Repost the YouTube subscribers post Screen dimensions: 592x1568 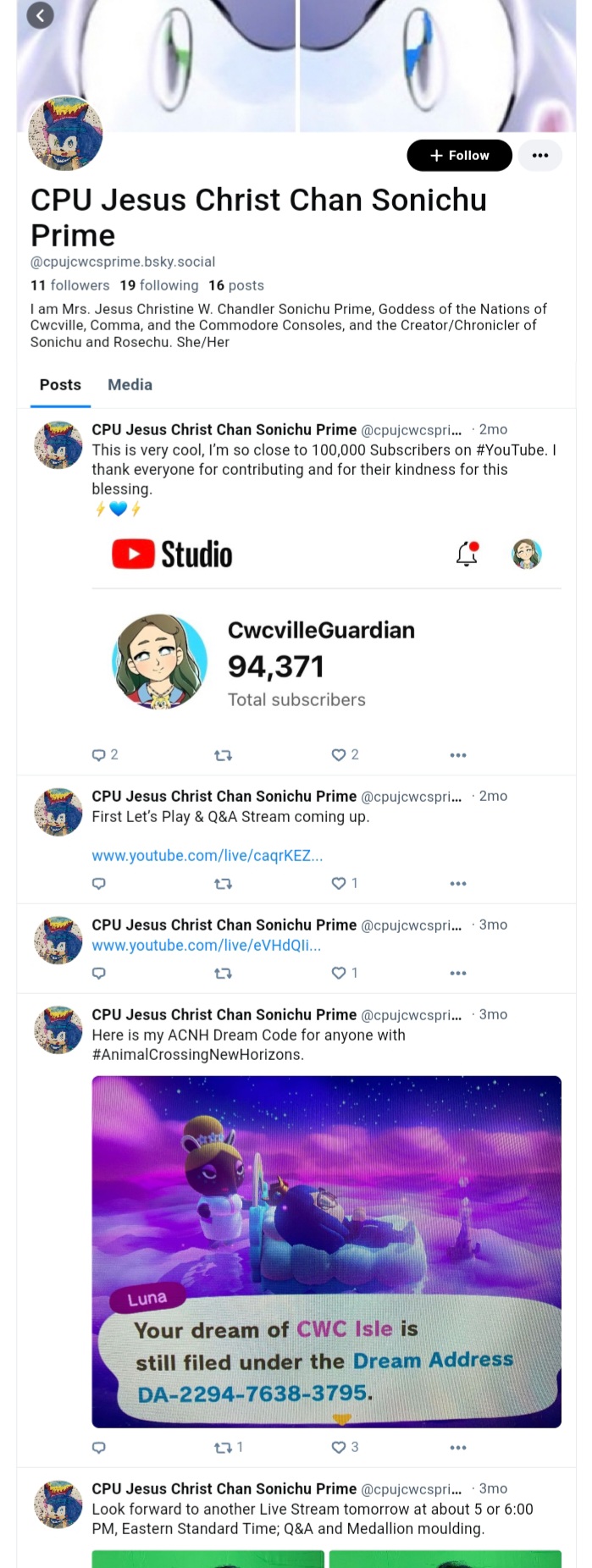click(x=223, y=755)
